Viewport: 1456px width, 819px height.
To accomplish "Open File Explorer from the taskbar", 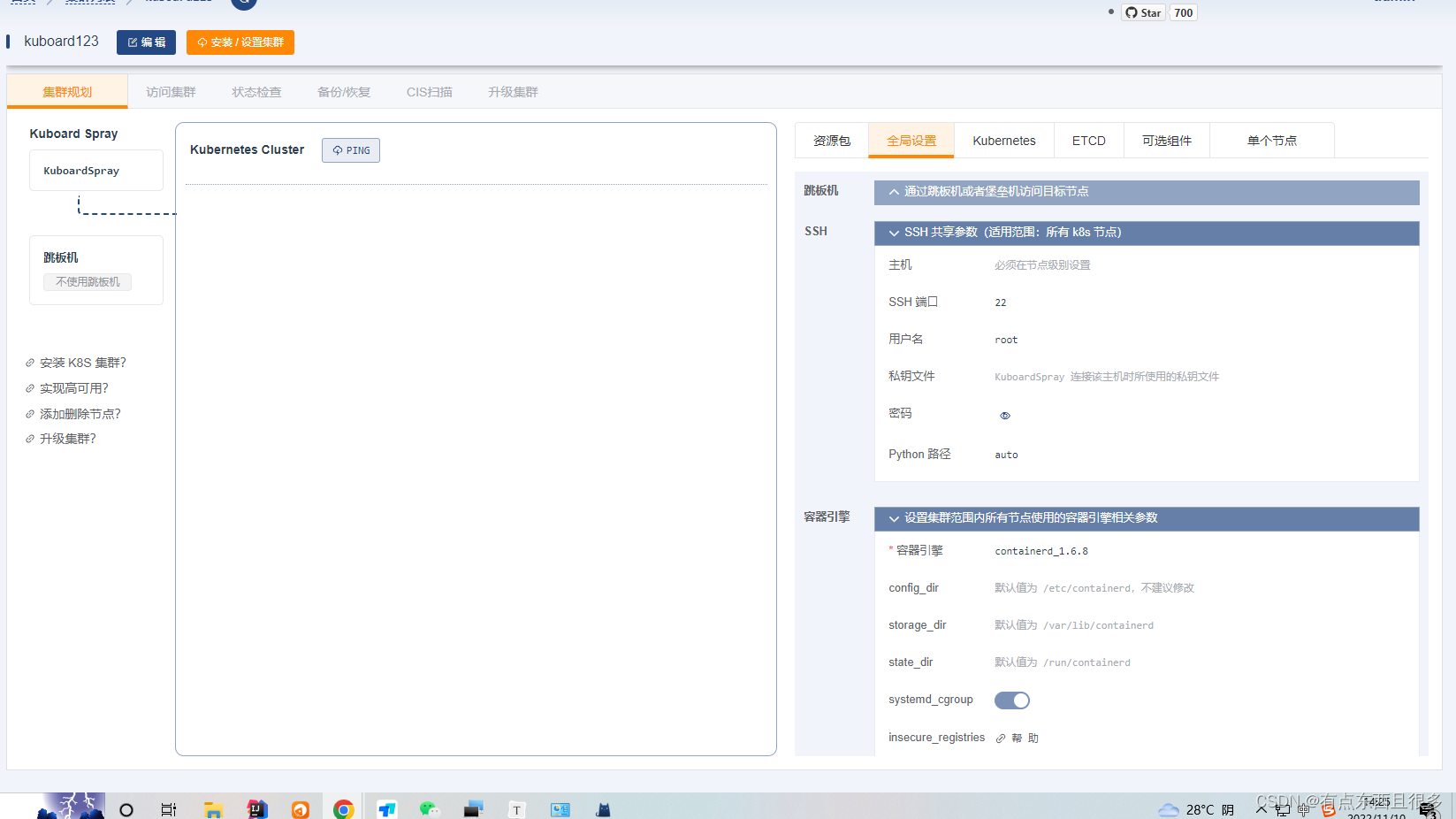I will click(x=213, y=809).
